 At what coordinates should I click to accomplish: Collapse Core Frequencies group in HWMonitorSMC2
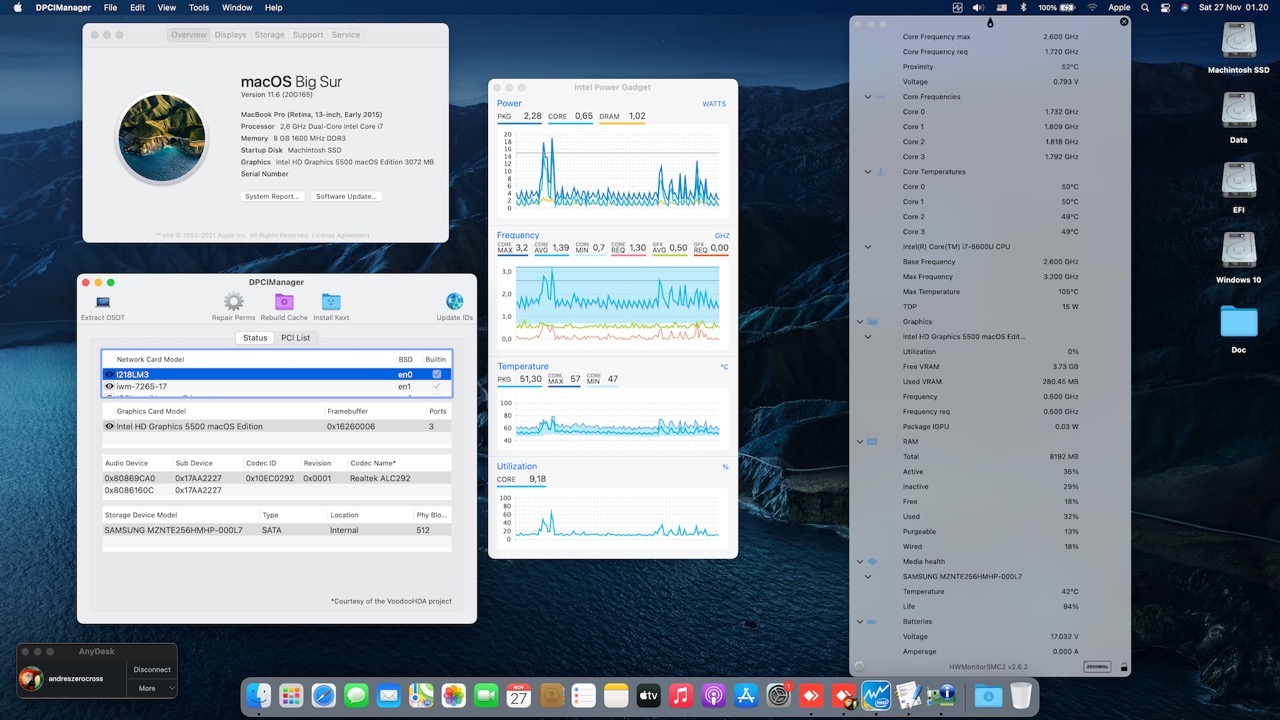(868, 97)
